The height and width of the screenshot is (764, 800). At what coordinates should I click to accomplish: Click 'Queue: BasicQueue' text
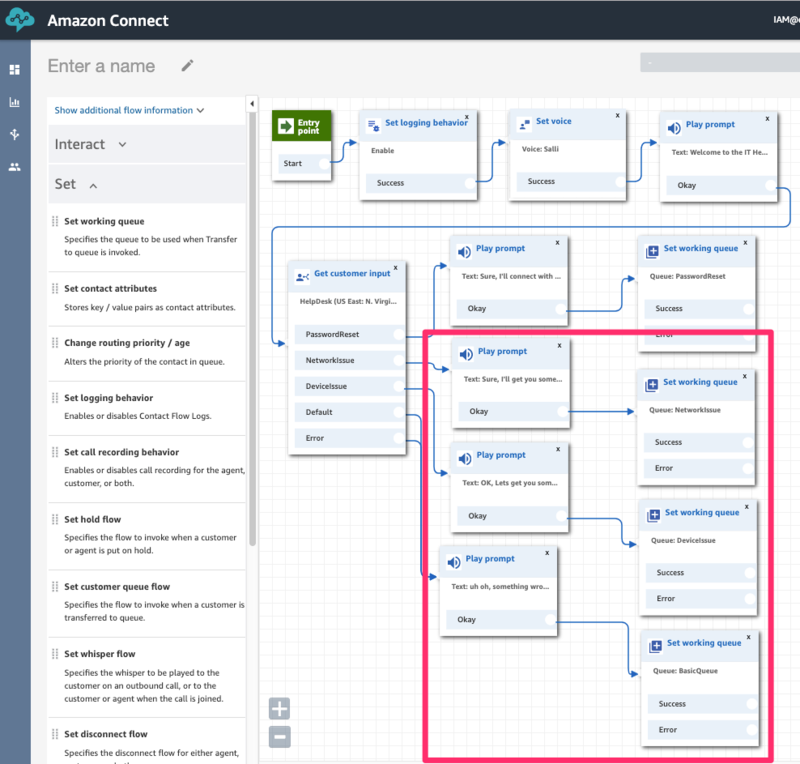click(685, 671)
